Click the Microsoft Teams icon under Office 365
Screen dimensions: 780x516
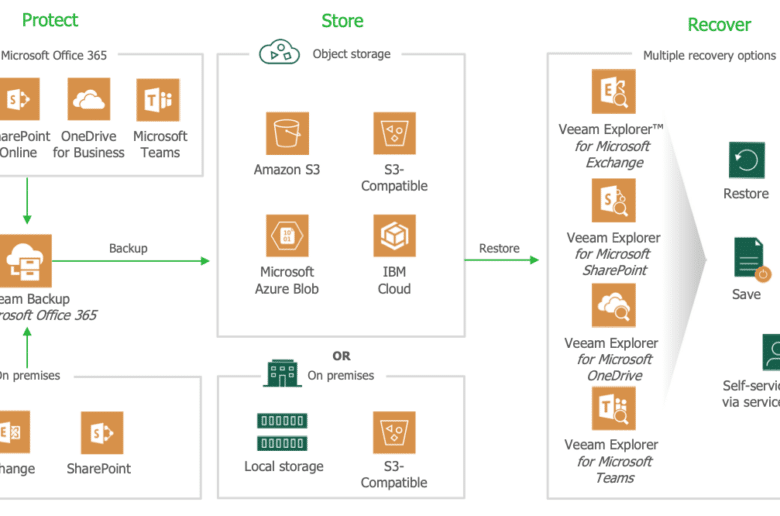click(x=158, y=100)
